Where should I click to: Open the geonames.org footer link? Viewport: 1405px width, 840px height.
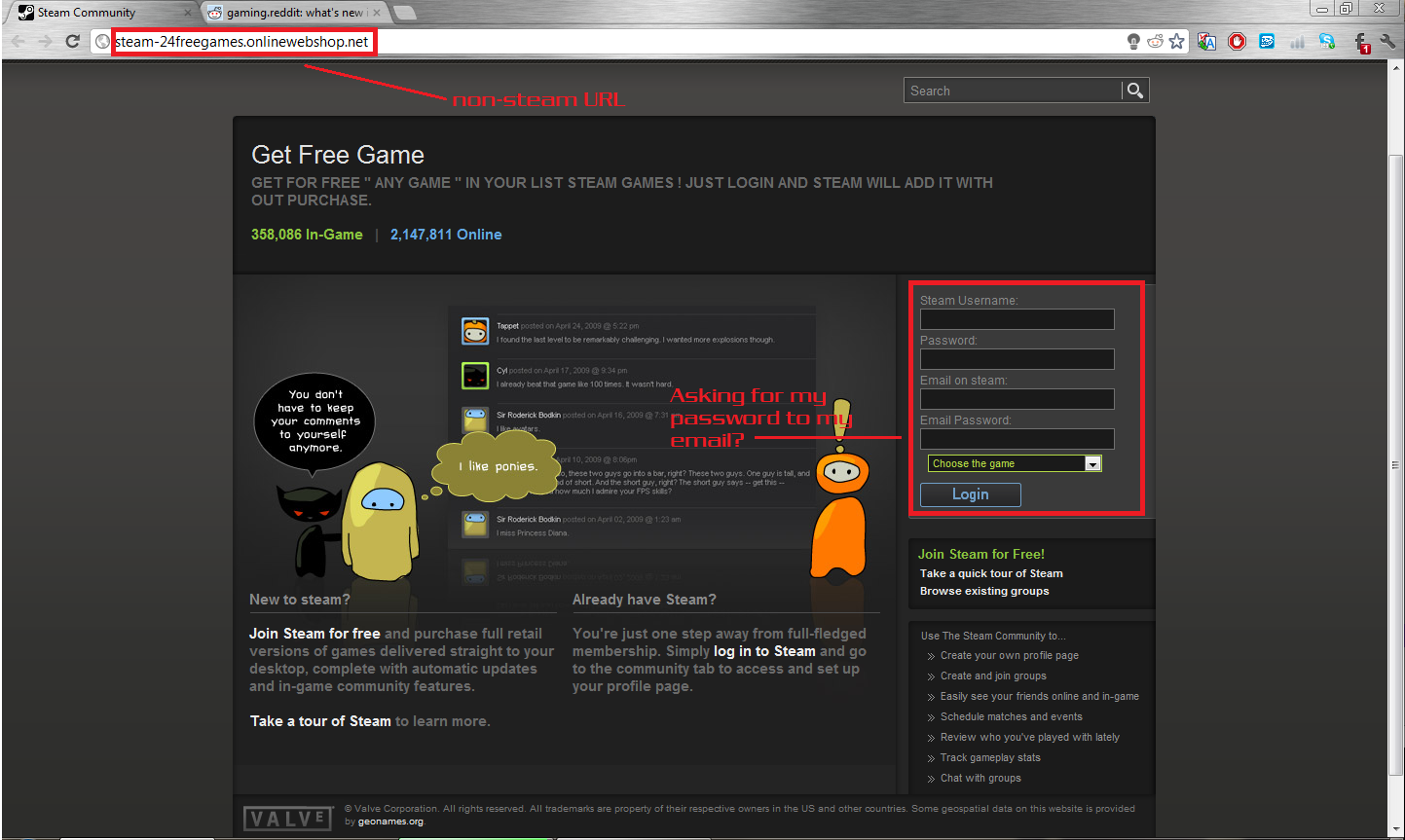pos(390,822)
